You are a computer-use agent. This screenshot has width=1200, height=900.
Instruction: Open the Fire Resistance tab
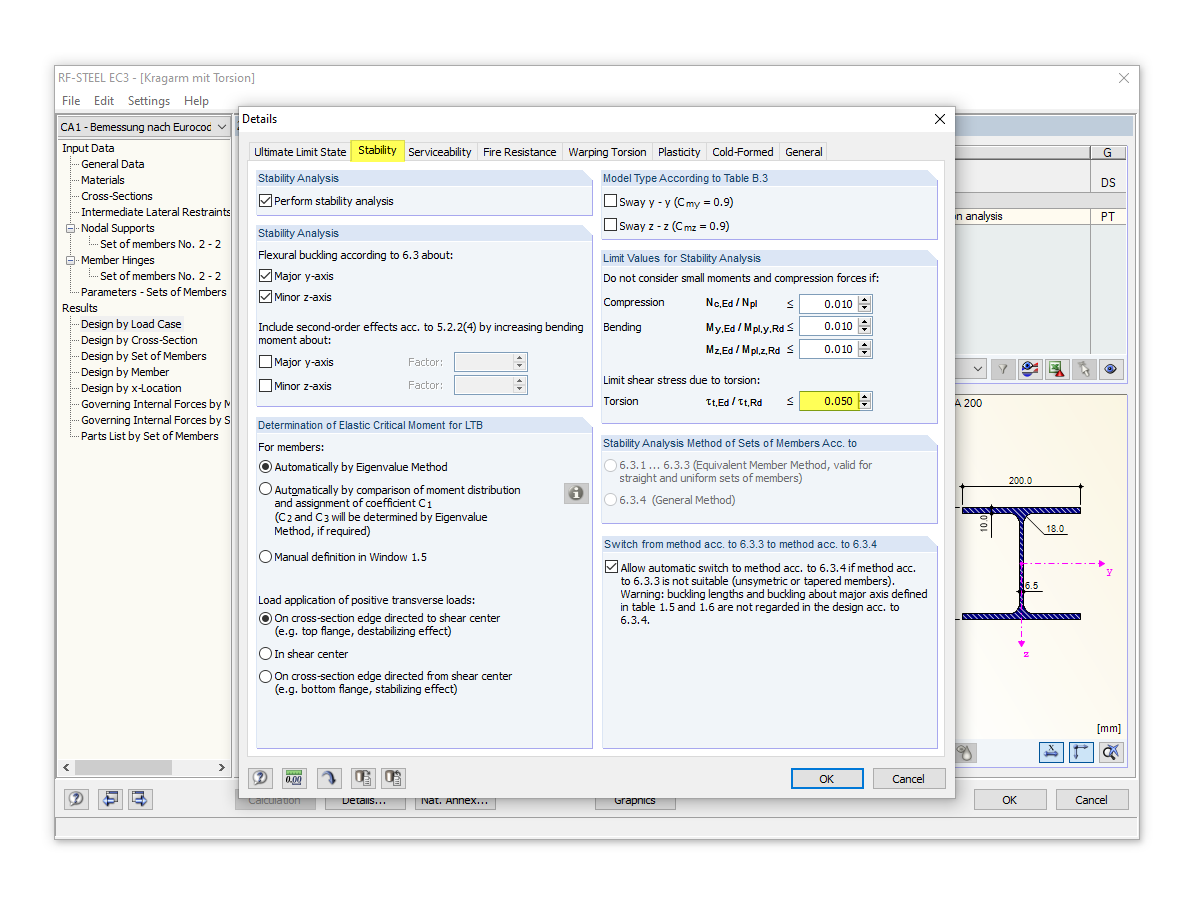(x=519, y=152)
